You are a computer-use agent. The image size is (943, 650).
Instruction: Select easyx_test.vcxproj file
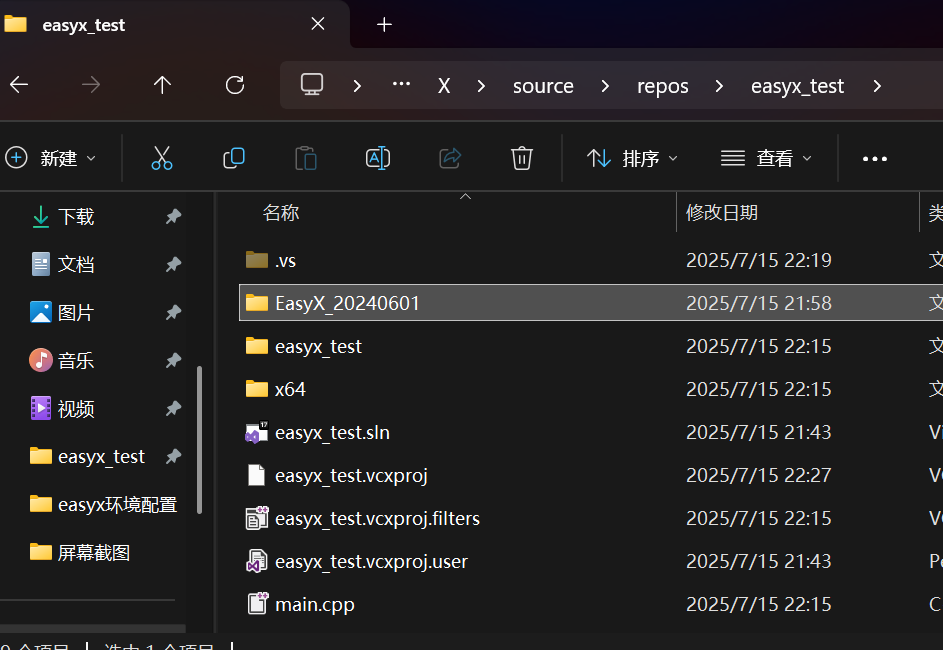pyautogui.click(x=591, y=475)
